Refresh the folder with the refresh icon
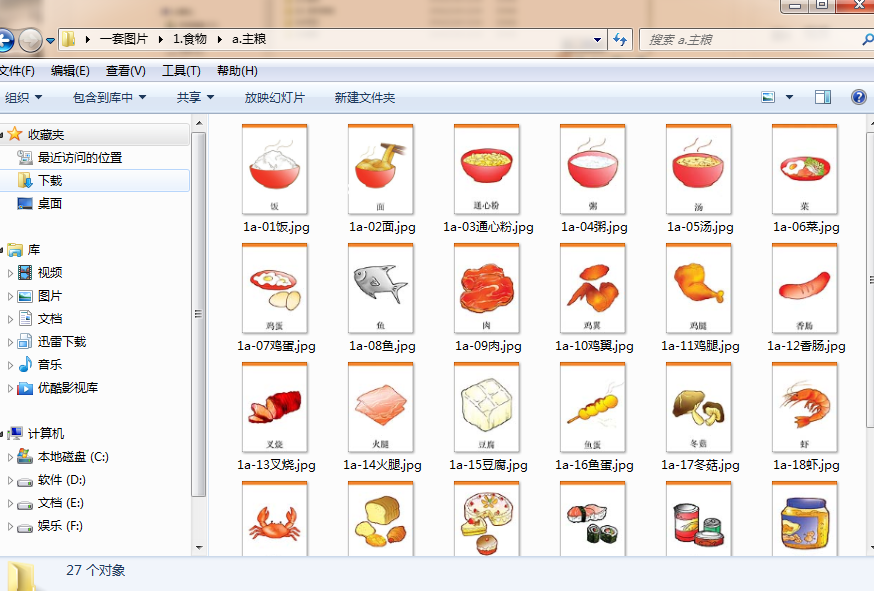The width and height of the screenshot is (874, 591). click(620, 38)
